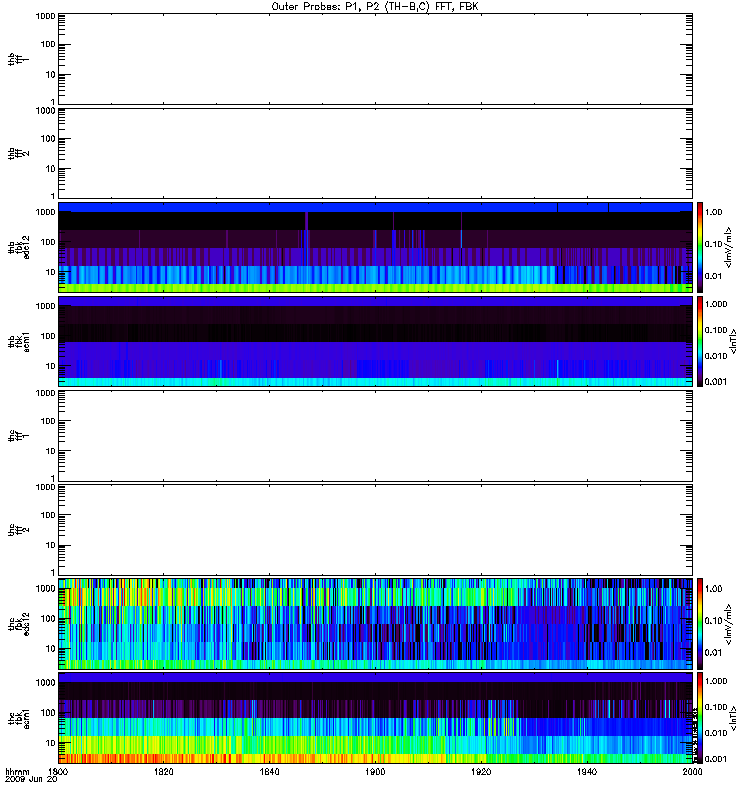Select the empty thc fff 2 plot panel
The width and height of the screenshot is (750, 800).
(x=376, y=530)
